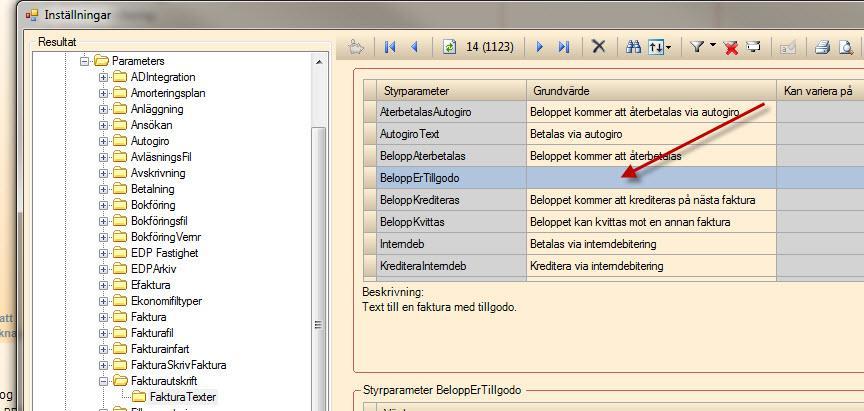This screenshot has height=411, width=864.
Task: Click the empty Grundvärde cell for BeloppErTillgodo
Action: click(651, 178)
